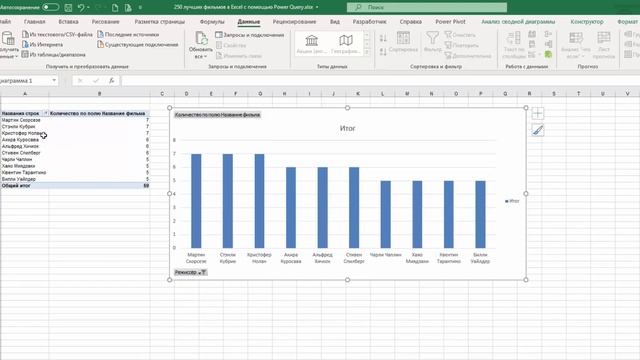Image resolution: width=640 pixels, height=360 pixels.
Task: Click Дополнительно filter button
Action: (468, 56)
